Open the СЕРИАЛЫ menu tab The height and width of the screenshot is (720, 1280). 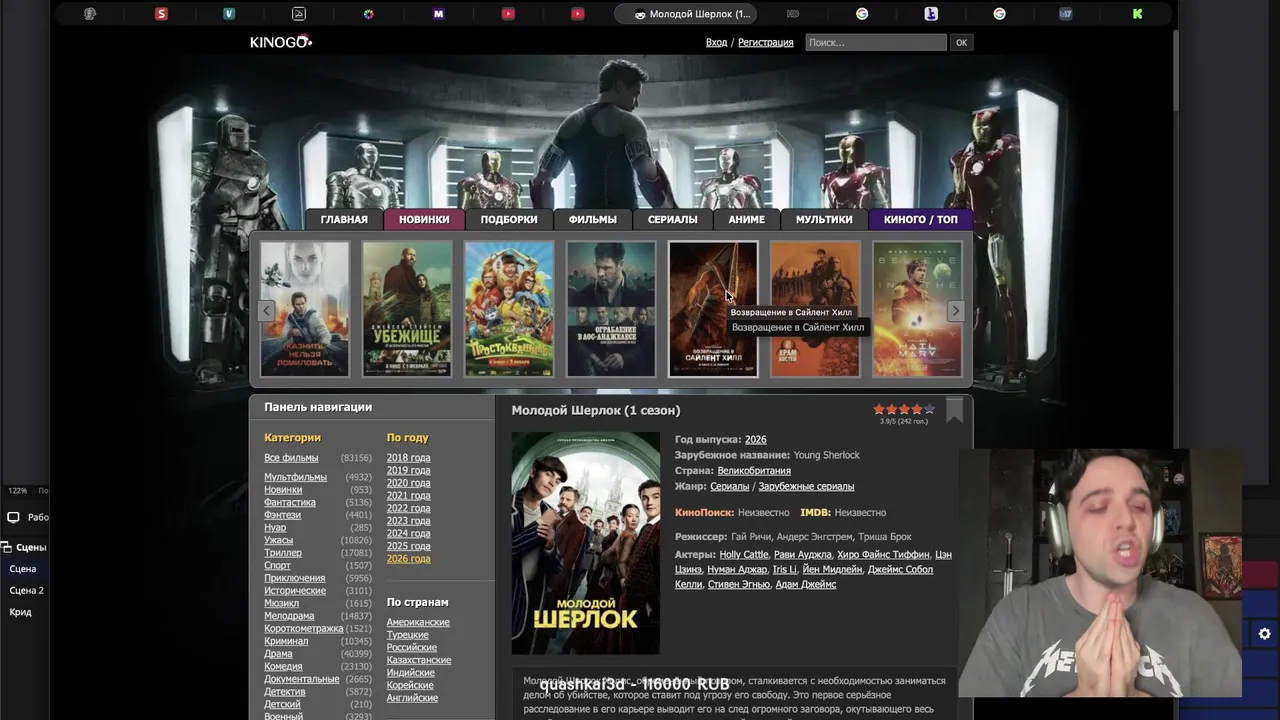[672, 219]
